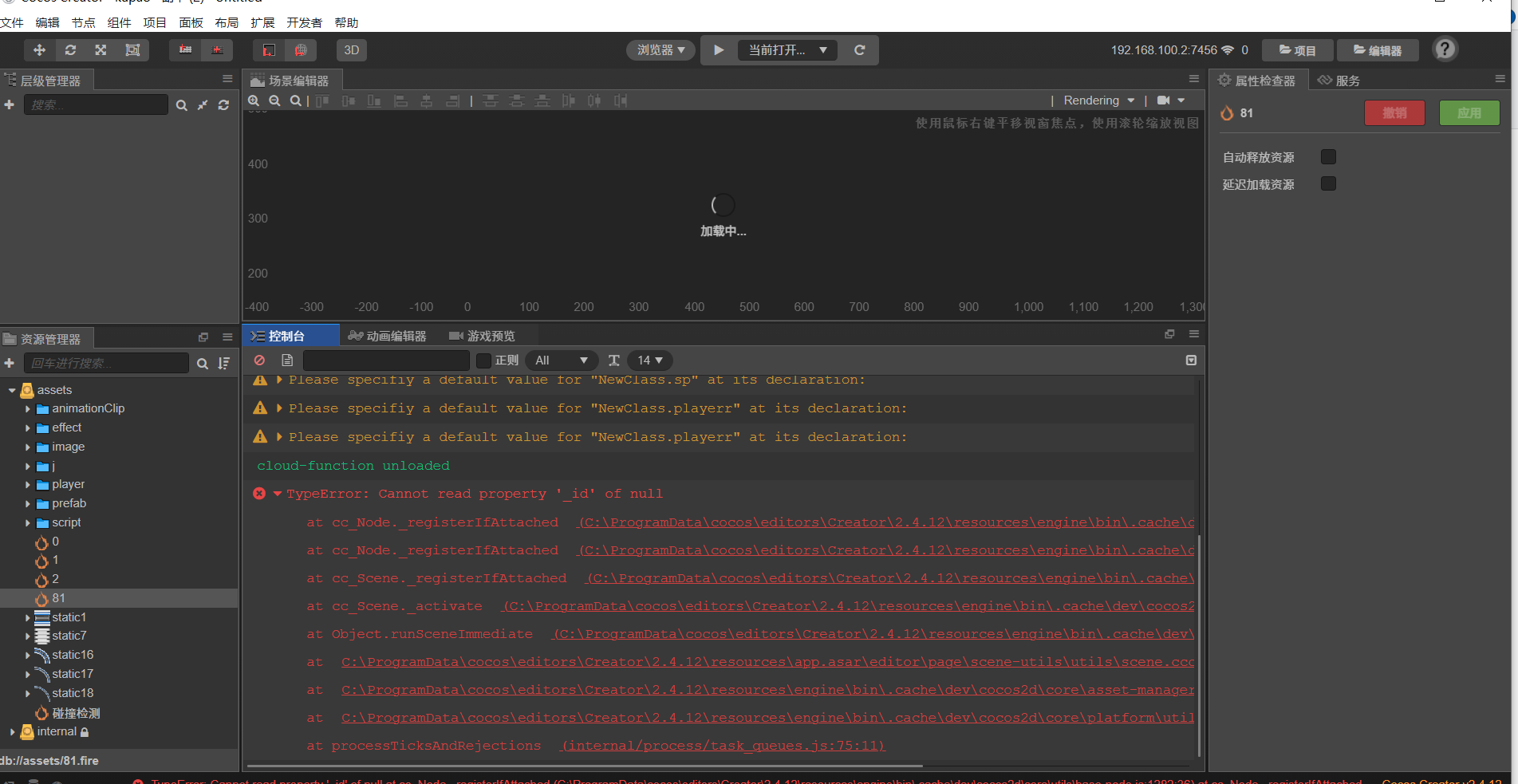Click the 192.168.100.2:7456 preview address
This screenshot has width=1518, height=784.
[1164, 50]
